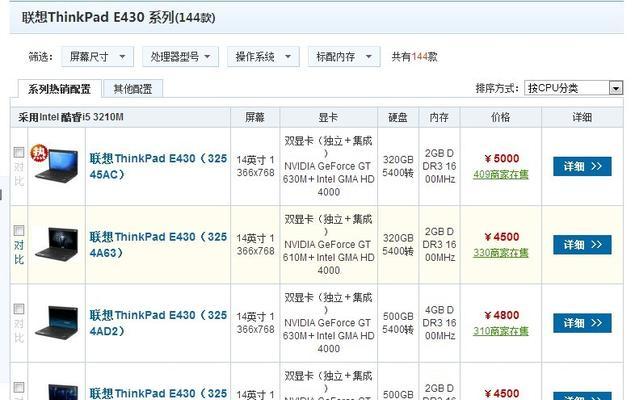
Task: Click the 显卡 column header
Action: 328,117
